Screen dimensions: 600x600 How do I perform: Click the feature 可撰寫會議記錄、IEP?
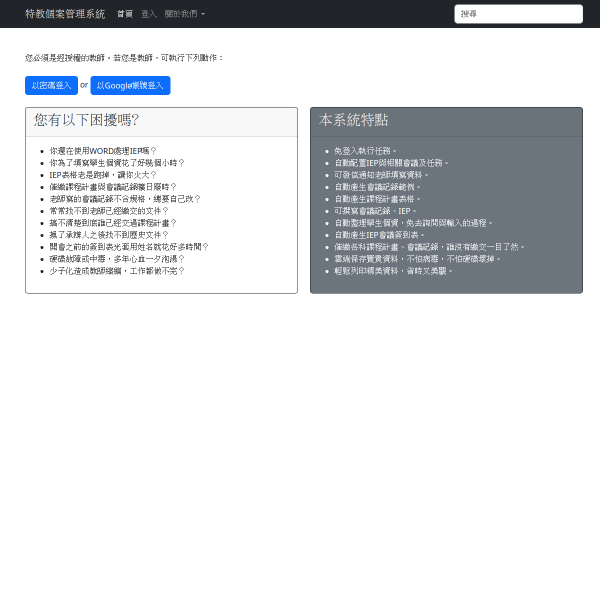[375, 211]
